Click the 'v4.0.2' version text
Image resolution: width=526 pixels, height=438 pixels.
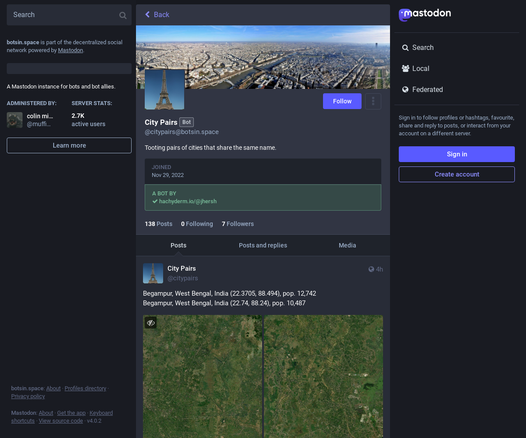(x=94, y=421)
